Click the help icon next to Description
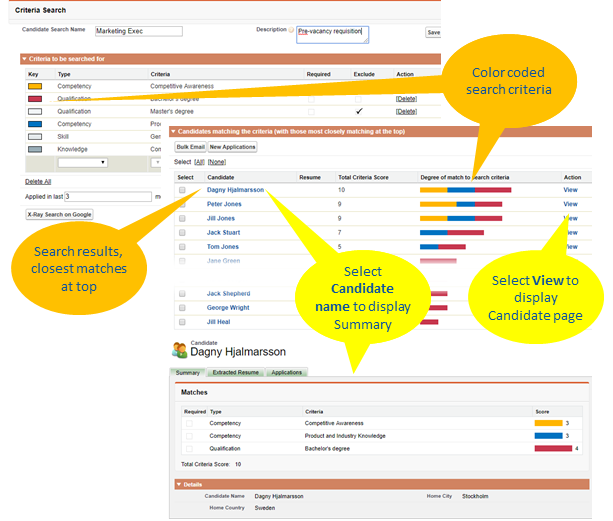Viewport: 613px width, 521px height. [x=293, y=31]
